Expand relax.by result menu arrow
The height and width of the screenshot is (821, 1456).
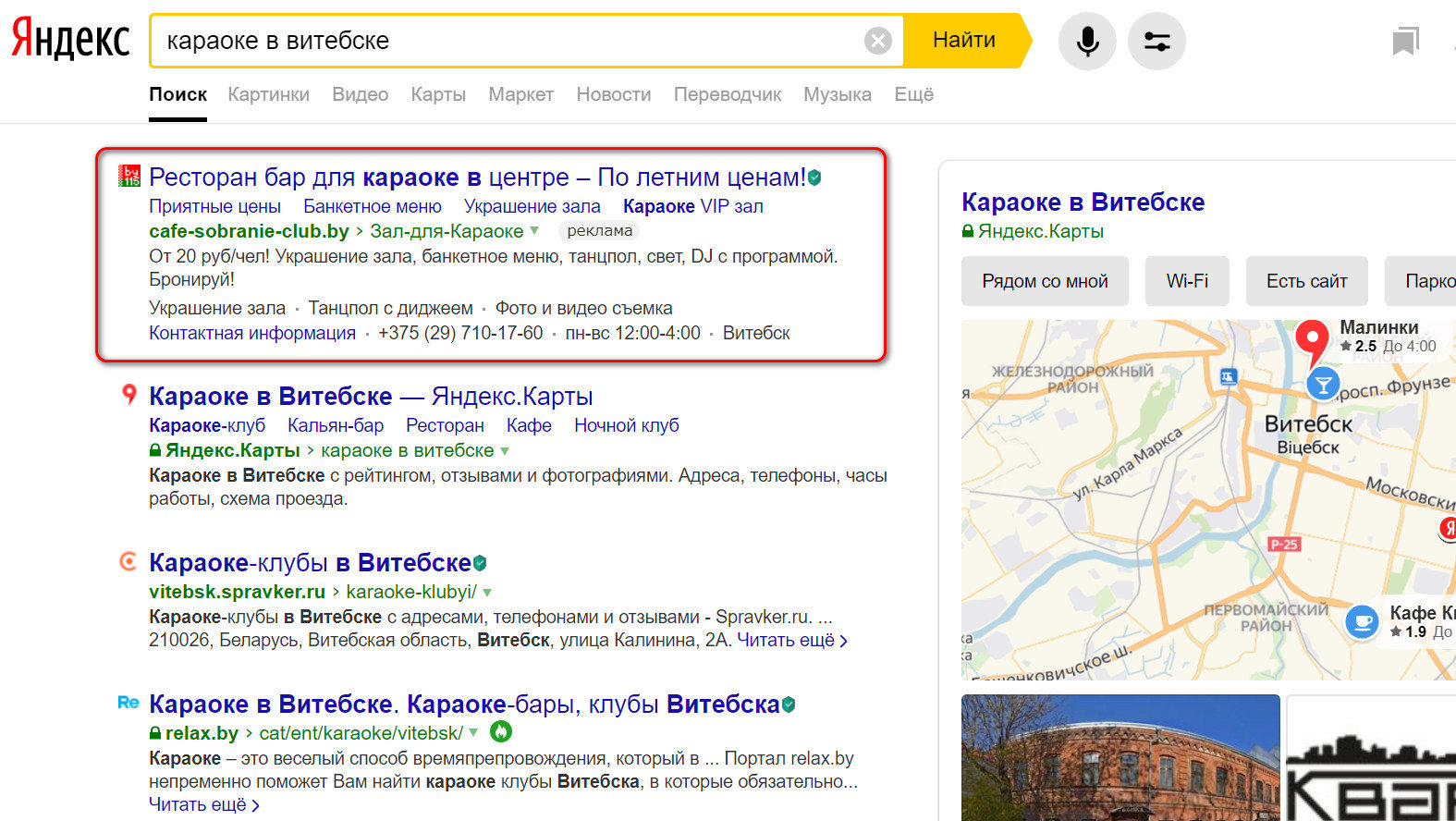pyautogui.click(x=473, y=733)
